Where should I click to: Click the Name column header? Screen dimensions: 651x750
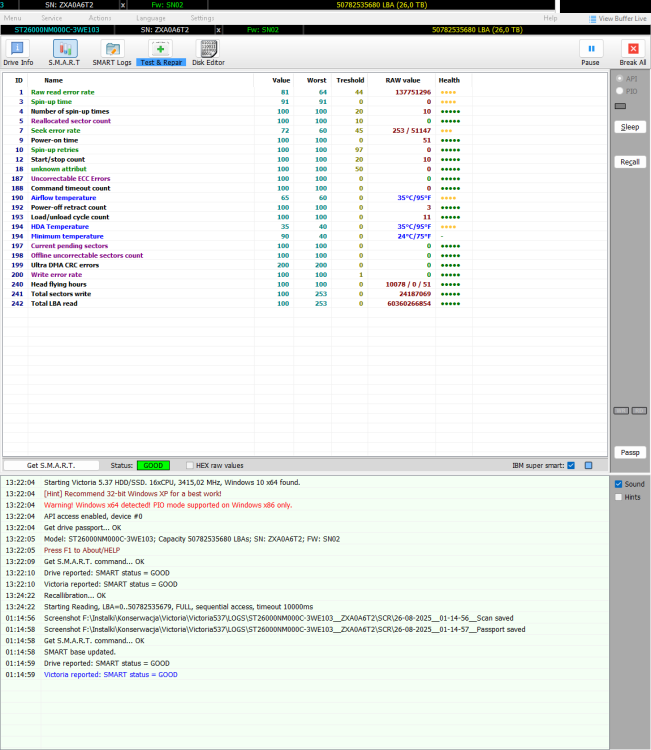[53, 80]
